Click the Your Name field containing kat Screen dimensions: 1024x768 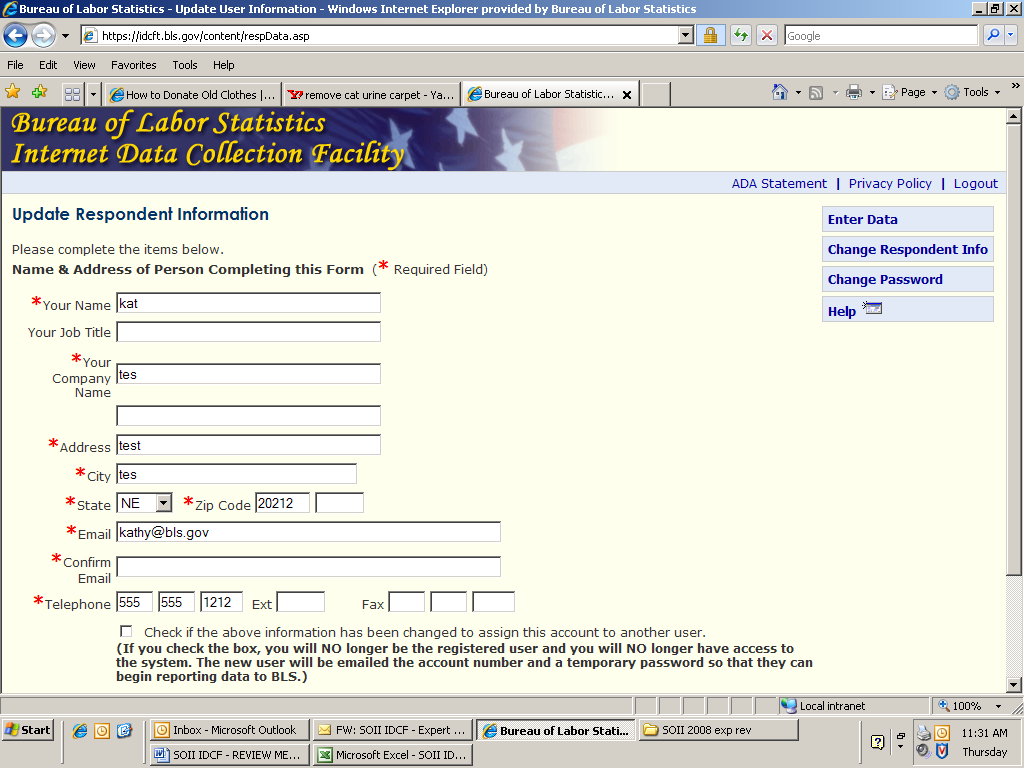248,303
